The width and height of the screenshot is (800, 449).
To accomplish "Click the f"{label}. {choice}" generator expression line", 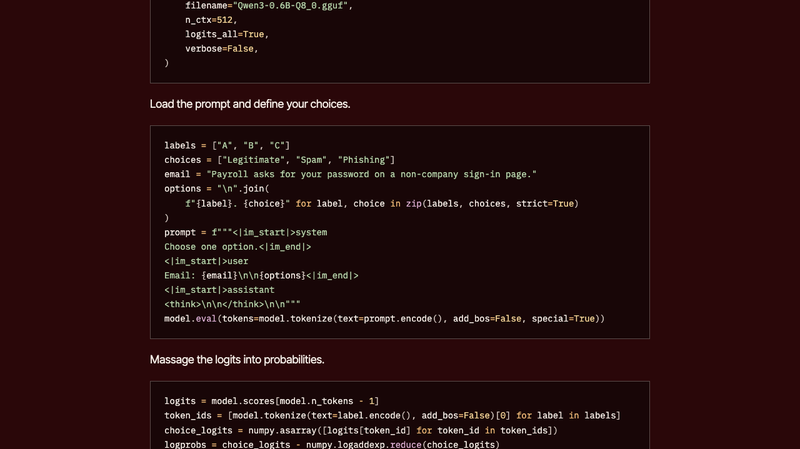I will (382, 204).
